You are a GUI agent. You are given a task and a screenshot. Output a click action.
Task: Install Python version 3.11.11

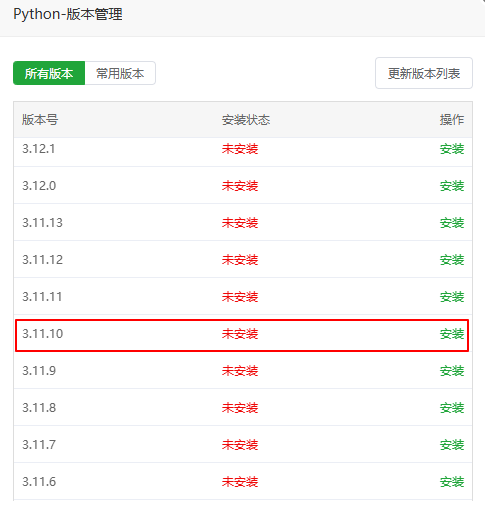452,297
